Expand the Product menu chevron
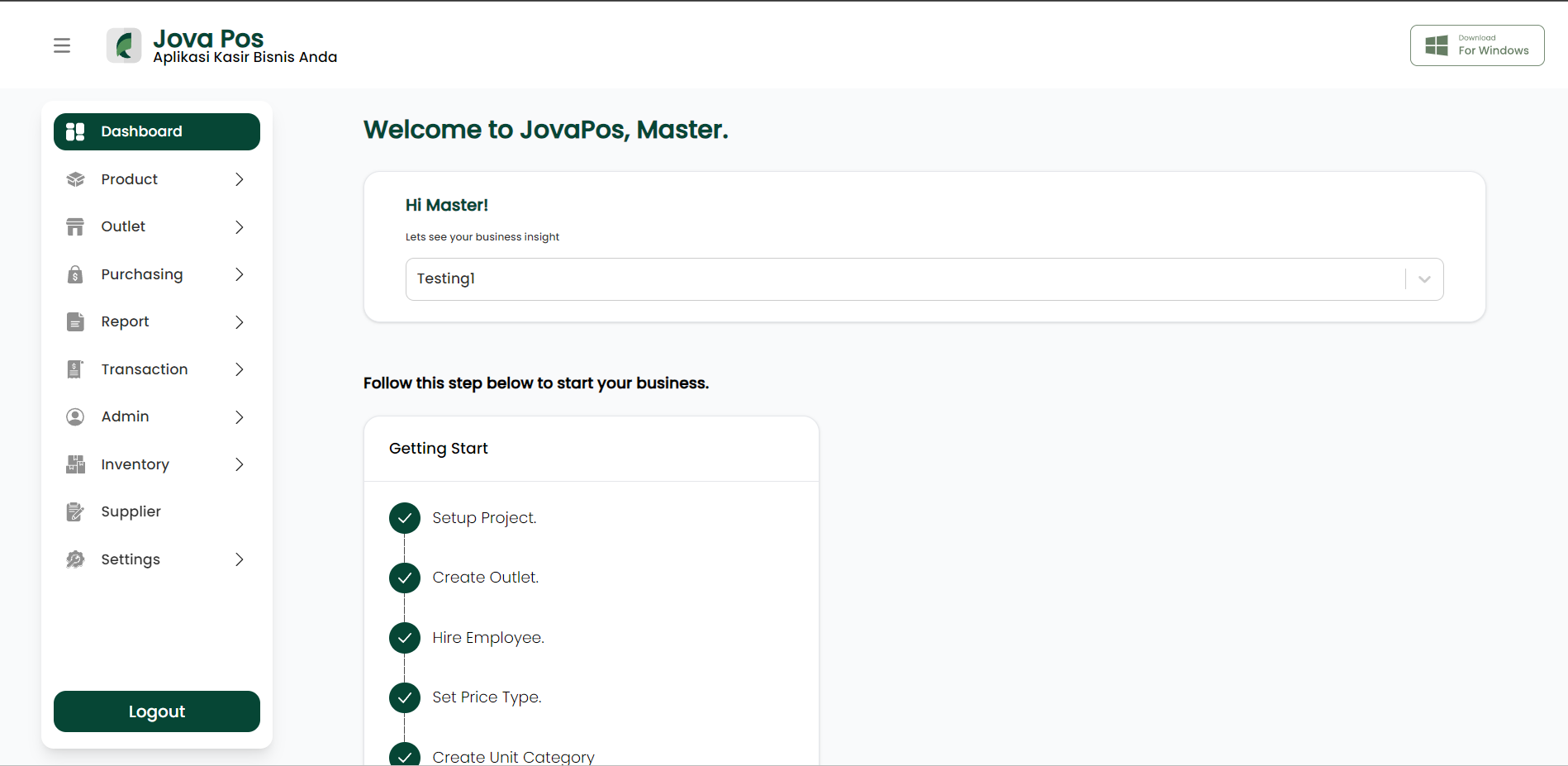Image resolution: width=1568 pixels, height=766 pixels. coord(240,179)
